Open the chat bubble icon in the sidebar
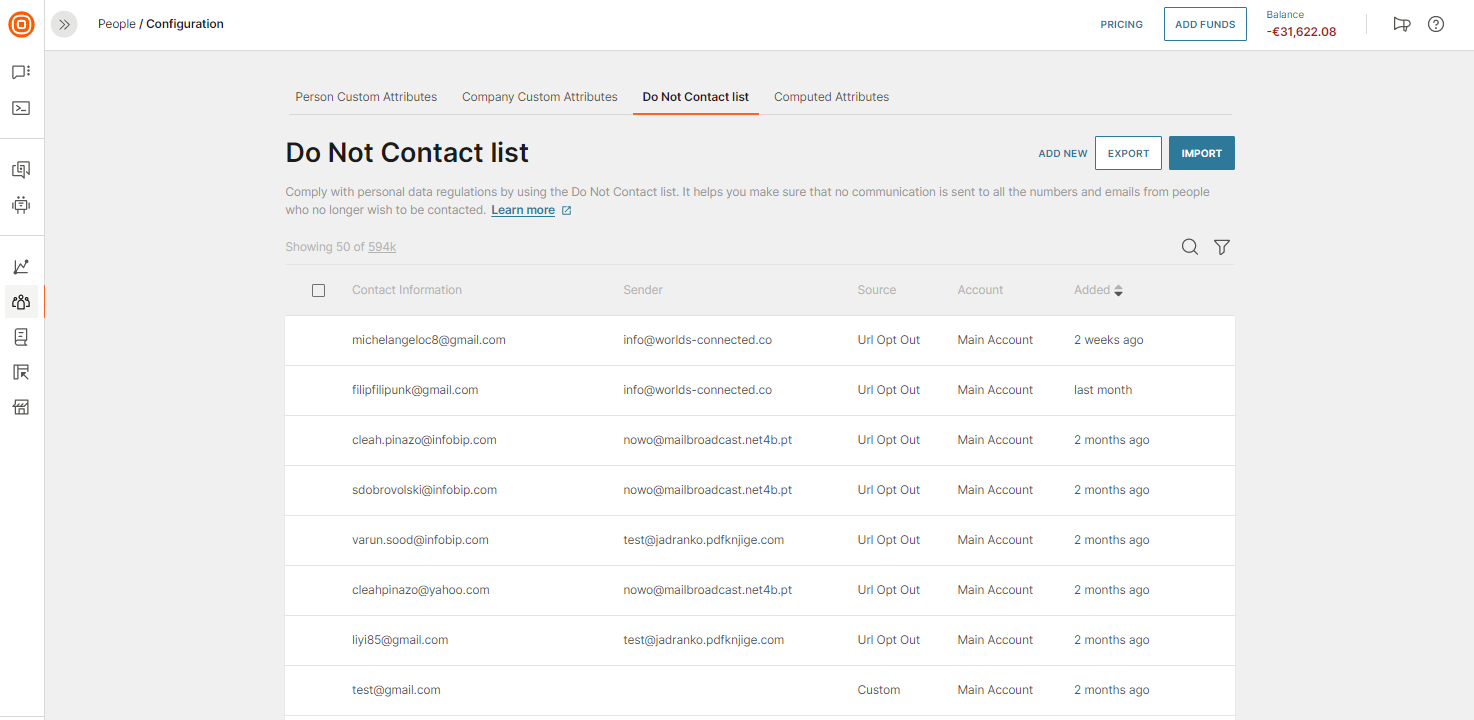Viewport: 1474px width, 720px height. click(x=21, y=72)
